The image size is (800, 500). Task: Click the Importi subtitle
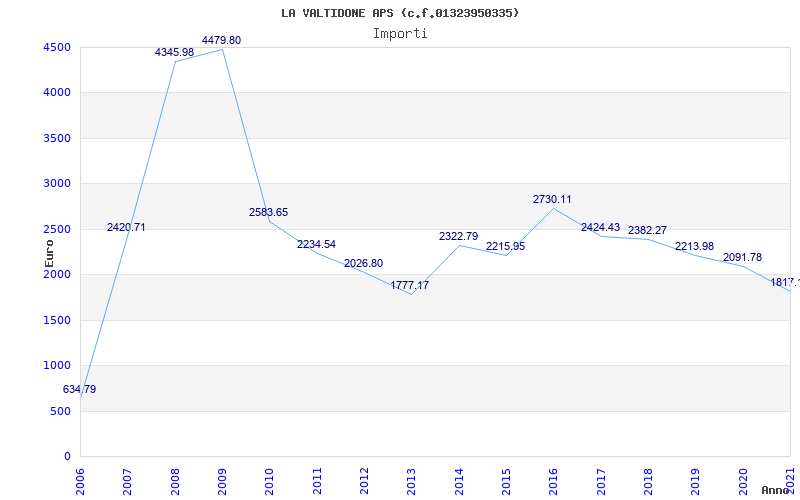400,34
